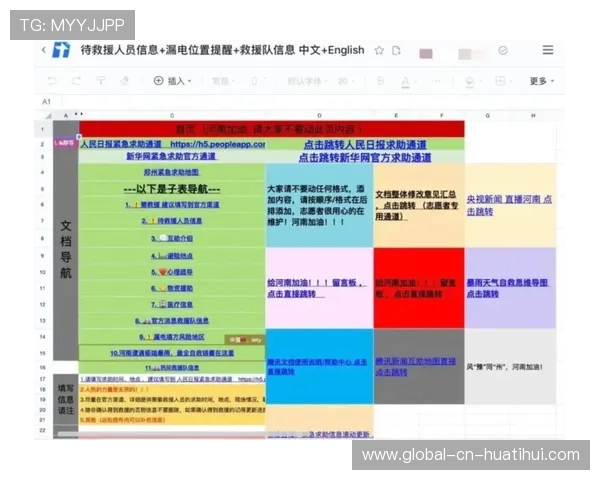Viewport: 600px width, 480px height.
Task: Click the 填写信息请注 label cell
Action: 65,400
